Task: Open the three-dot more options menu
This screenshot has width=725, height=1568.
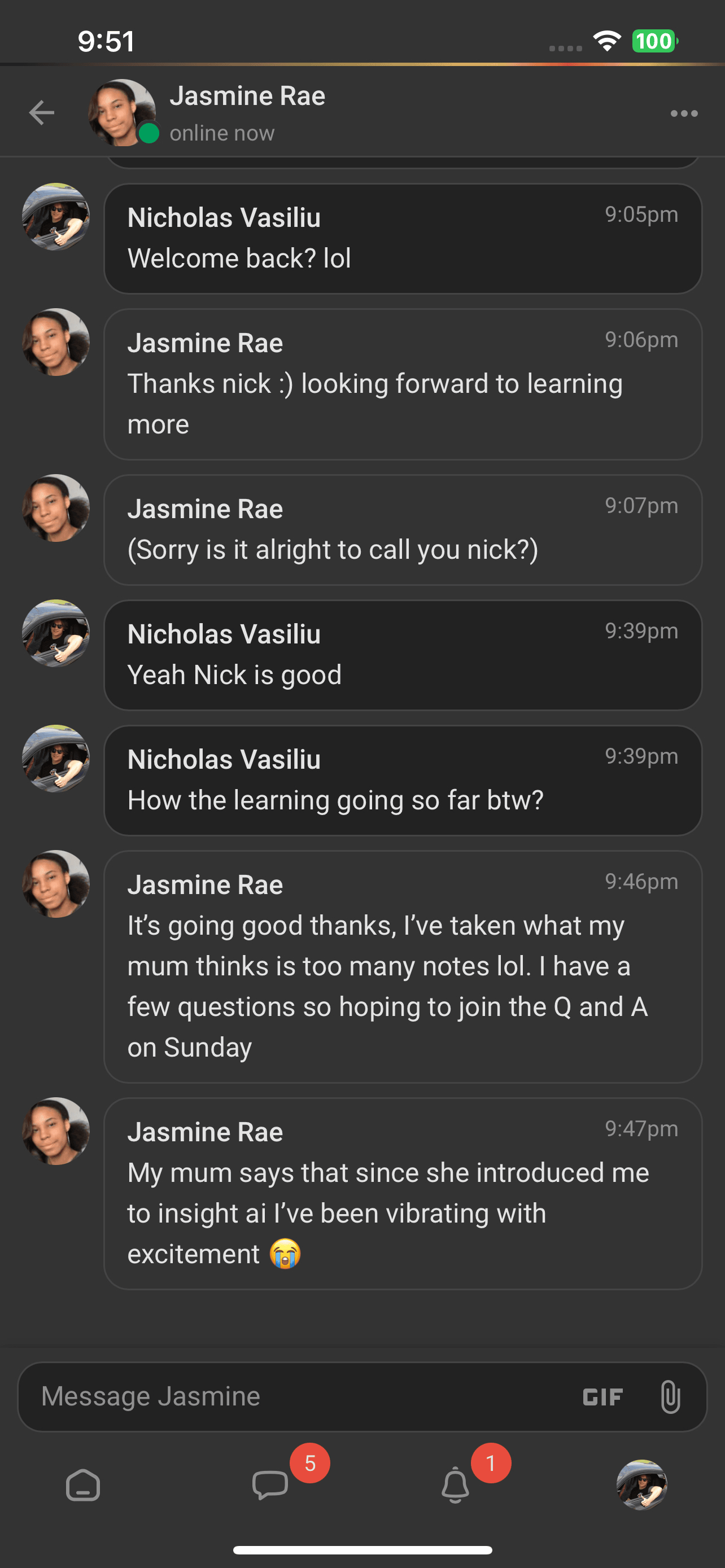Action: coord(684,113)
